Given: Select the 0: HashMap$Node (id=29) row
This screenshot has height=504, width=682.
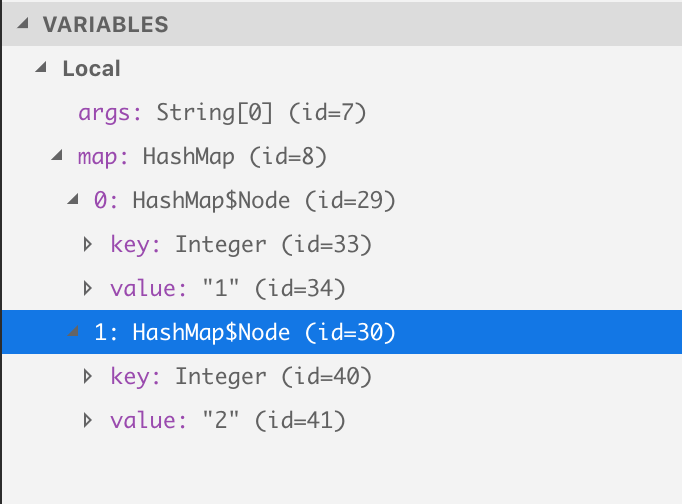Looking at the screenshot, I should [x=245, y=201].
